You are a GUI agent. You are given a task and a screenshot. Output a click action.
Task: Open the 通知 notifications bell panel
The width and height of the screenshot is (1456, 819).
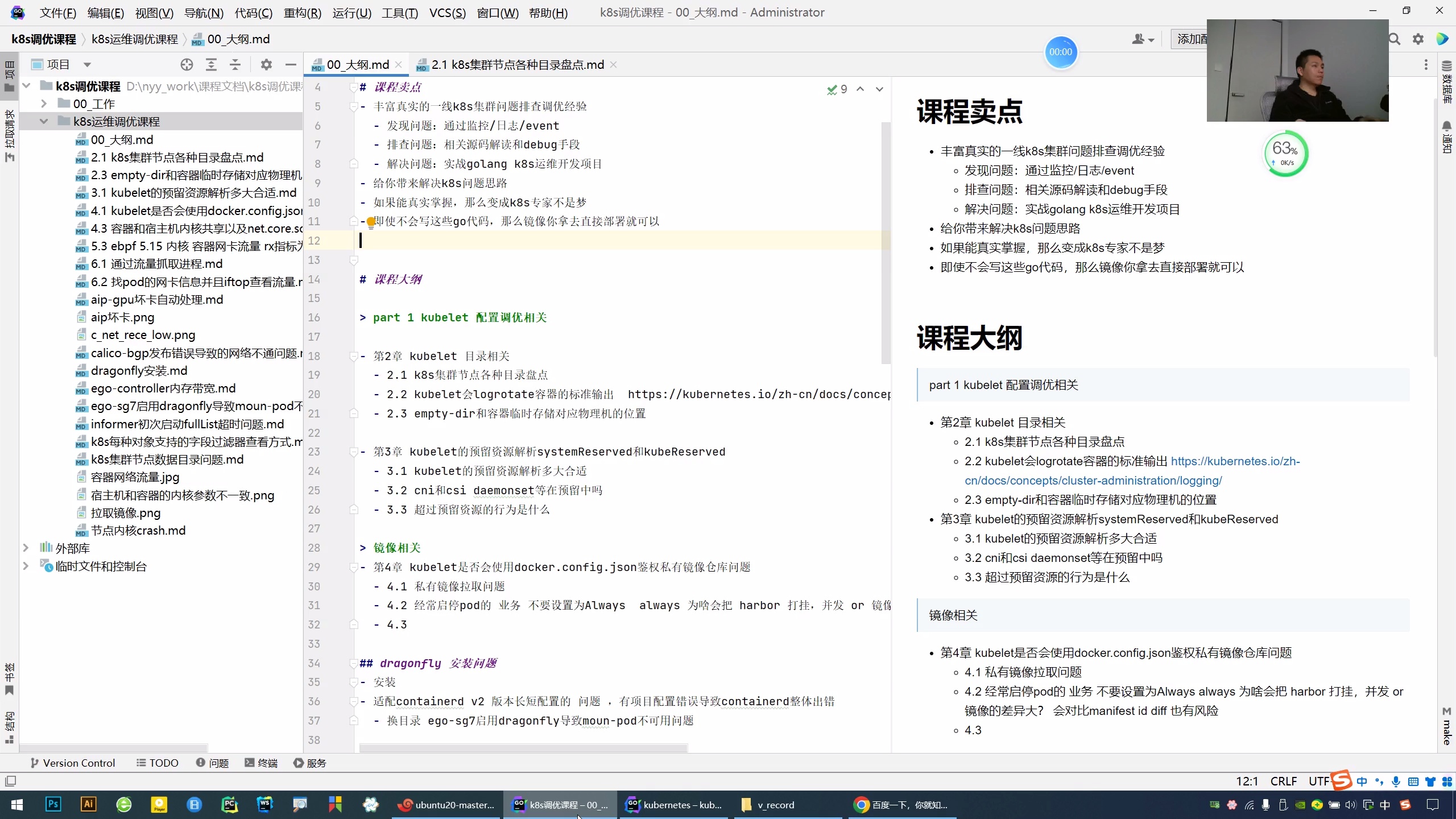pos(1446,131)
